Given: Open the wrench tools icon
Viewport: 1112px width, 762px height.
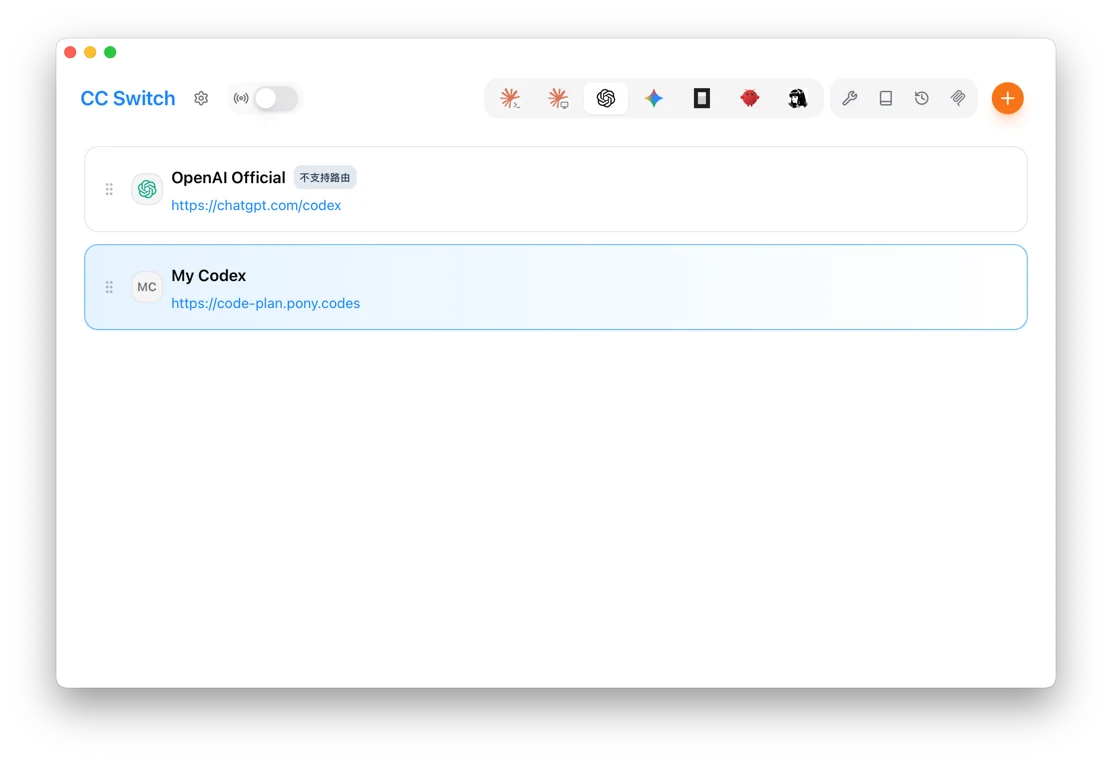Looking at the screenshot, I should pos(850,98).
